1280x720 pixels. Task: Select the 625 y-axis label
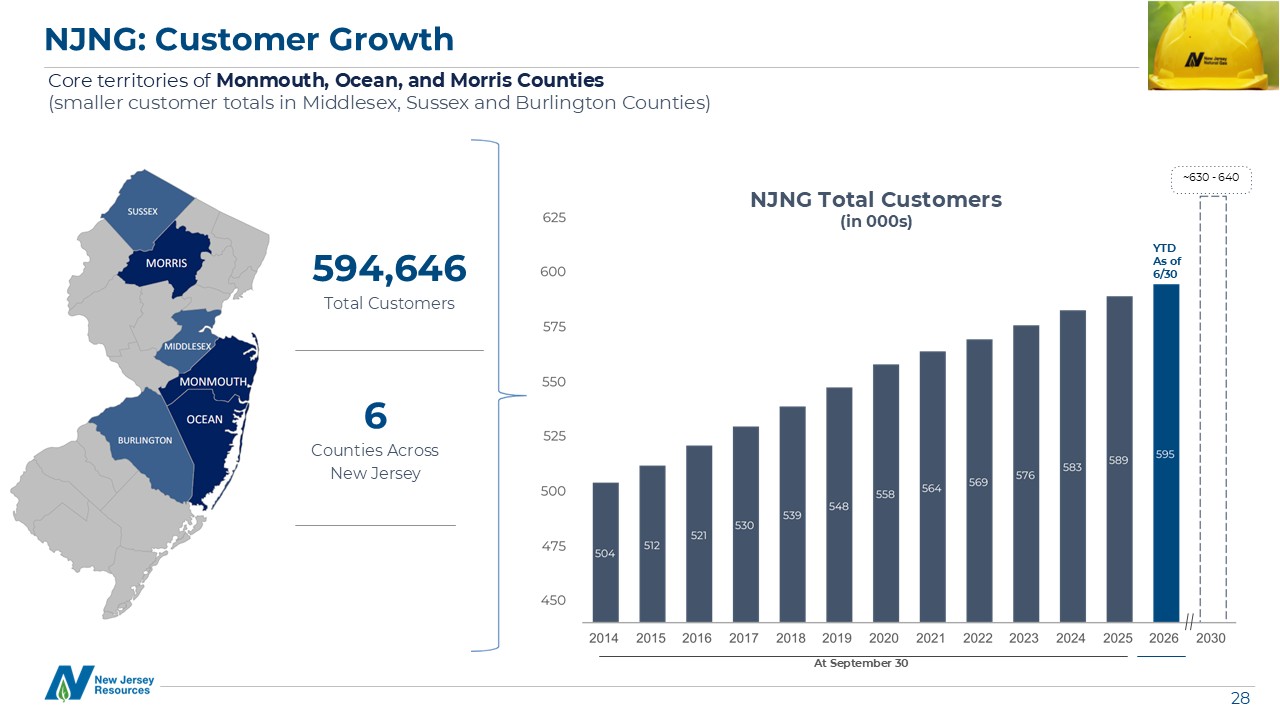[x=553, y=217]
